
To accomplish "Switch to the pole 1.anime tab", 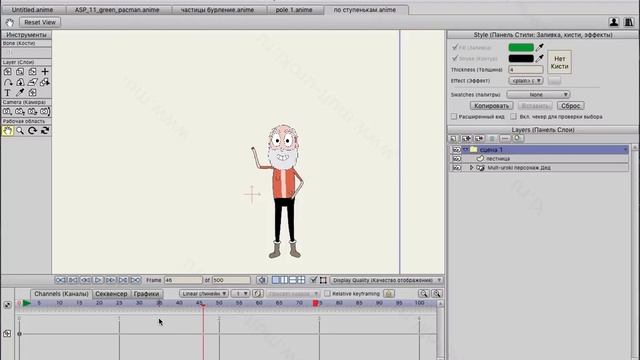I will 294,10.
